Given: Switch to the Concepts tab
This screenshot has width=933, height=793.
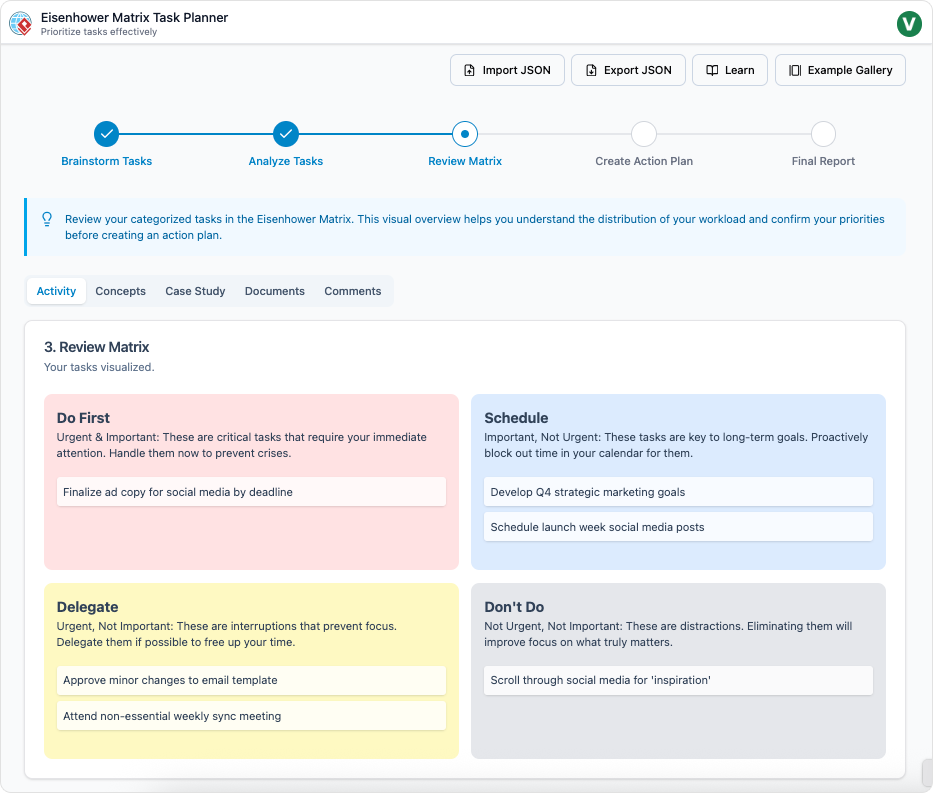Looking at the screenshot, I should (121, 291).
